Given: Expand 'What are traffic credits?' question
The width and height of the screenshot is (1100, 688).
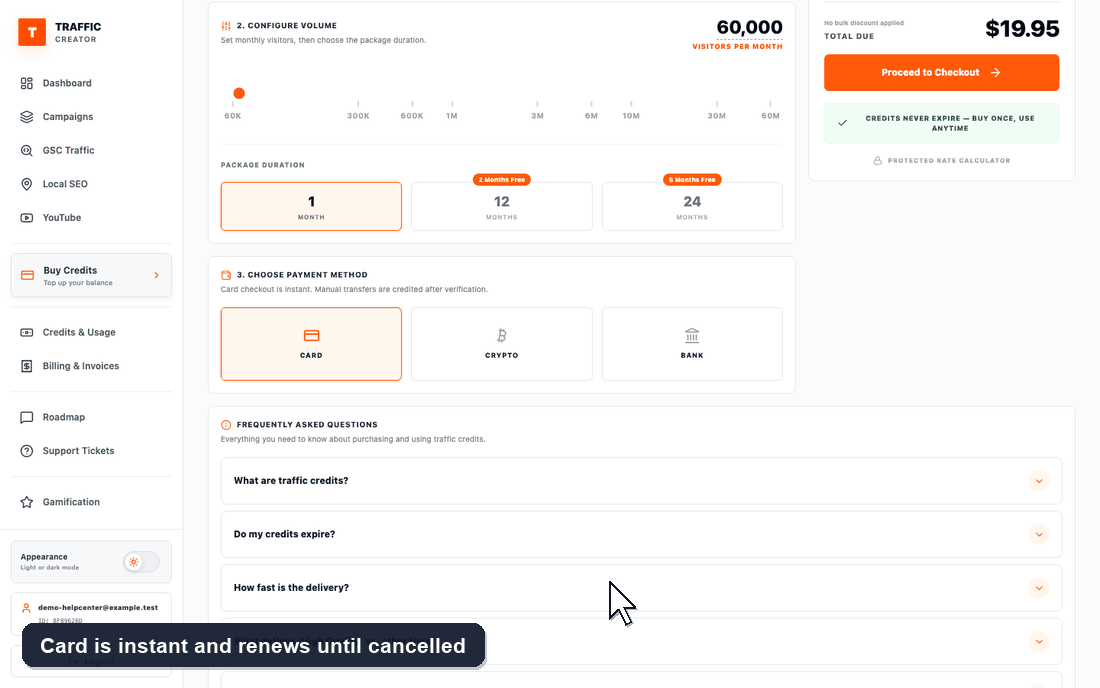Looking at the screenshot, I should click(x=641, y=481).
